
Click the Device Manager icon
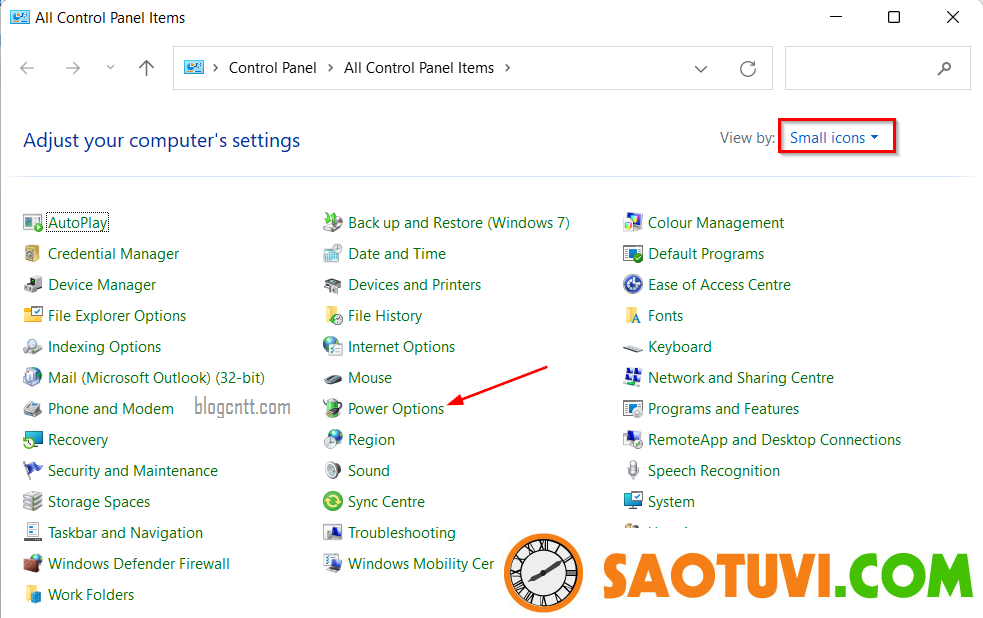pos(33,285)
